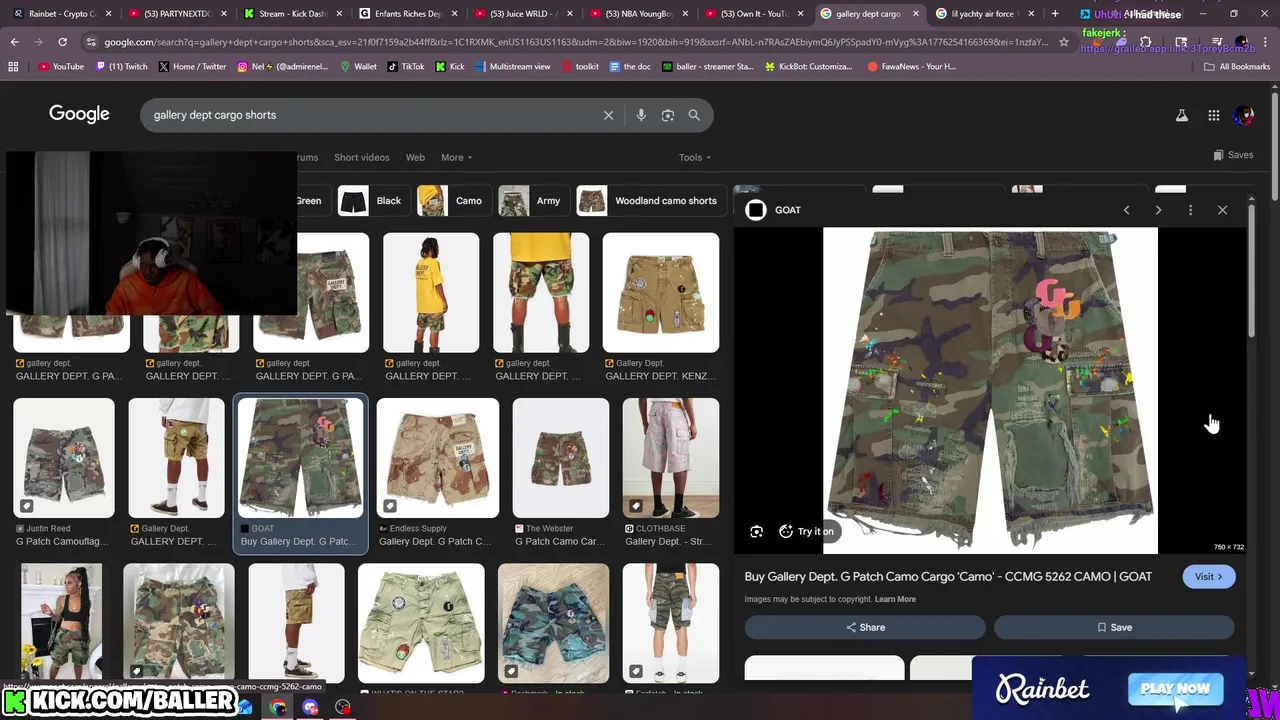This screenshot has height=720, width=1280.
Task: Click the Google logo
Action: tap(79, 114)
